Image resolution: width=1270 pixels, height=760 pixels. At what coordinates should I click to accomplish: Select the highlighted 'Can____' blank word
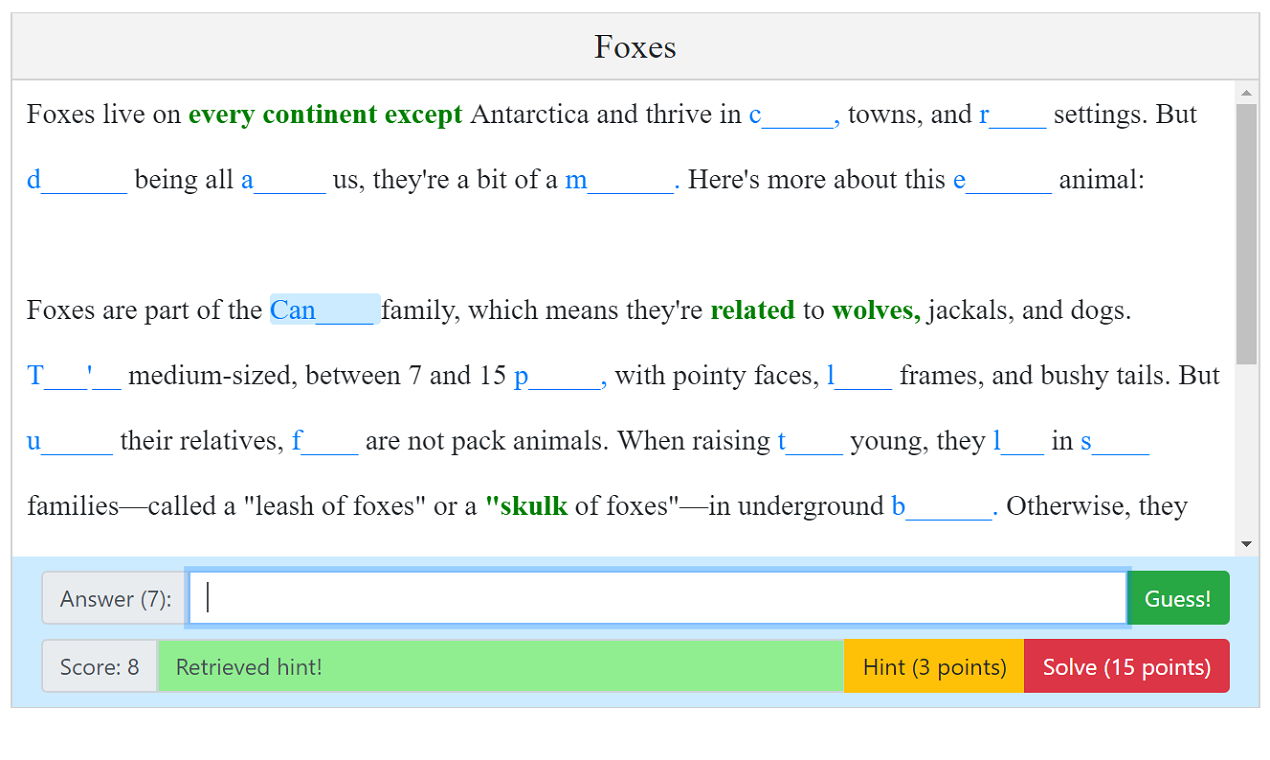(323, 310)
